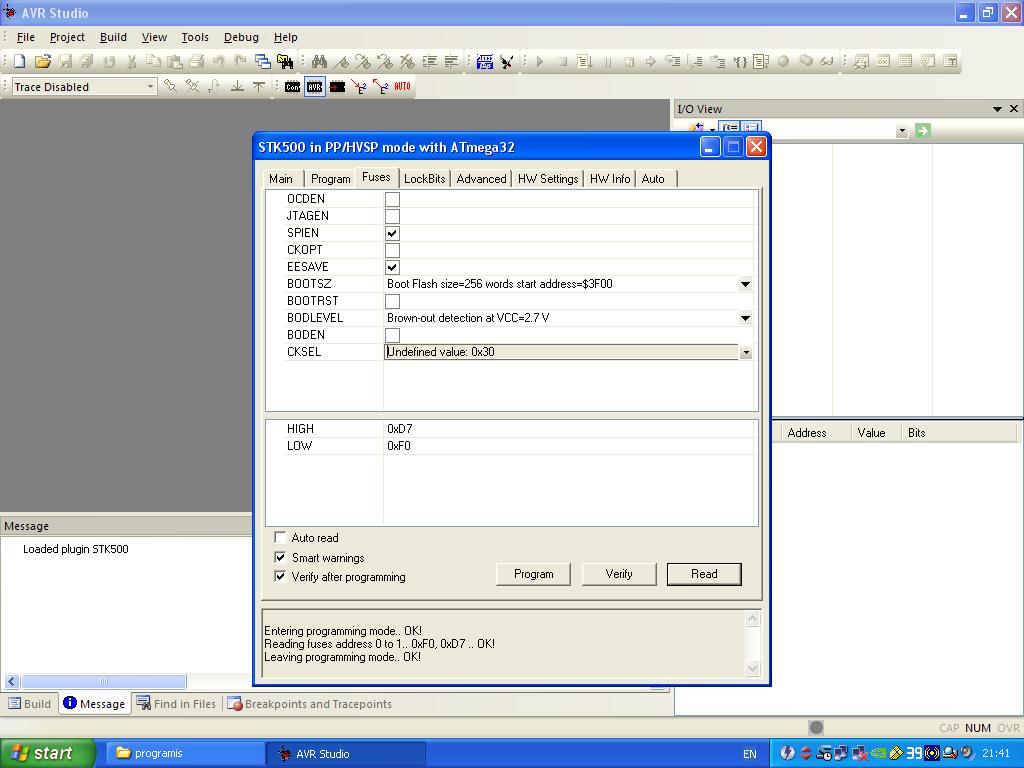
Task: Click the Con connect programmer icon
Action: pos(292,86)
